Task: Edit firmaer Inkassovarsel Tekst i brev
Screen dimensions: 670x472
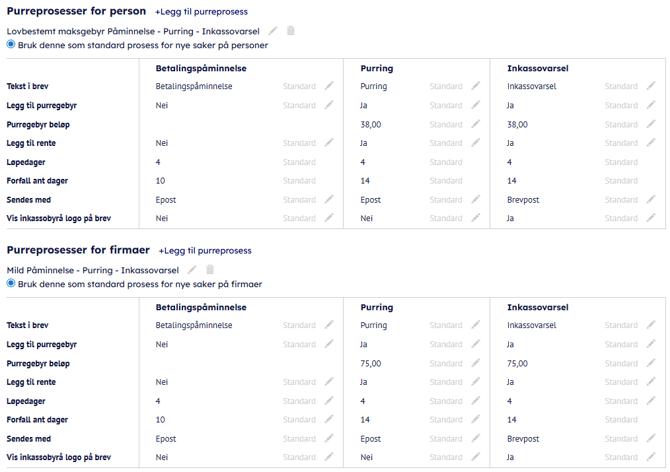Action: coord(651,325)
